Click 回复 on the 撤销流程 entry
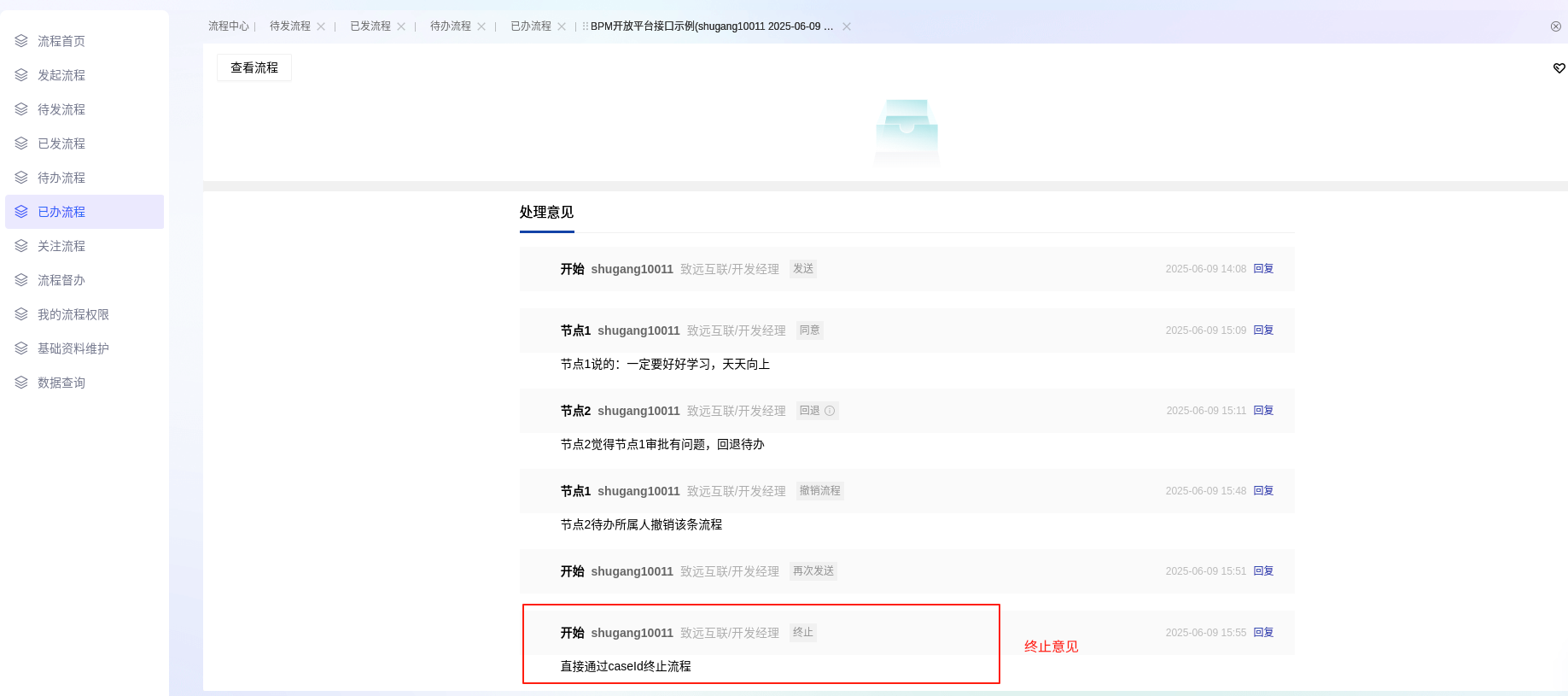Viewport: 1568px width, 696px height. point(1263,491)
